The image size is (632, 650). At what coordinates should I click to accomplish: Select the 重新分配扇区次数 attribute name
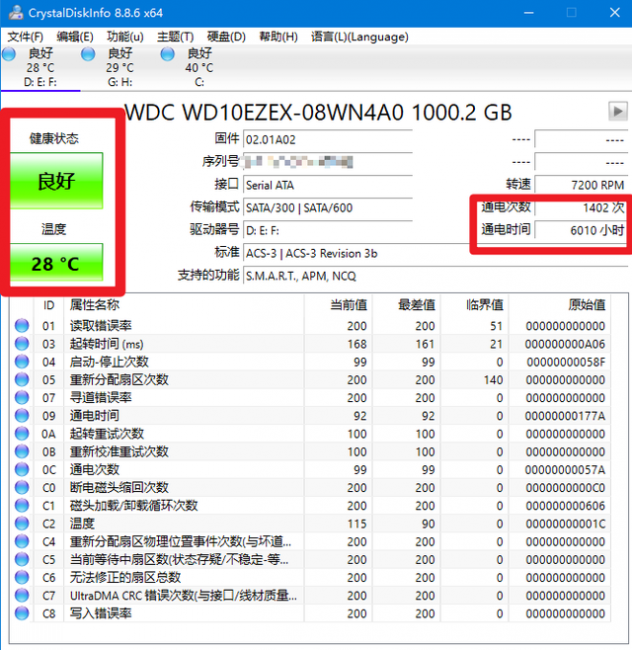click(x=119, y=380)
